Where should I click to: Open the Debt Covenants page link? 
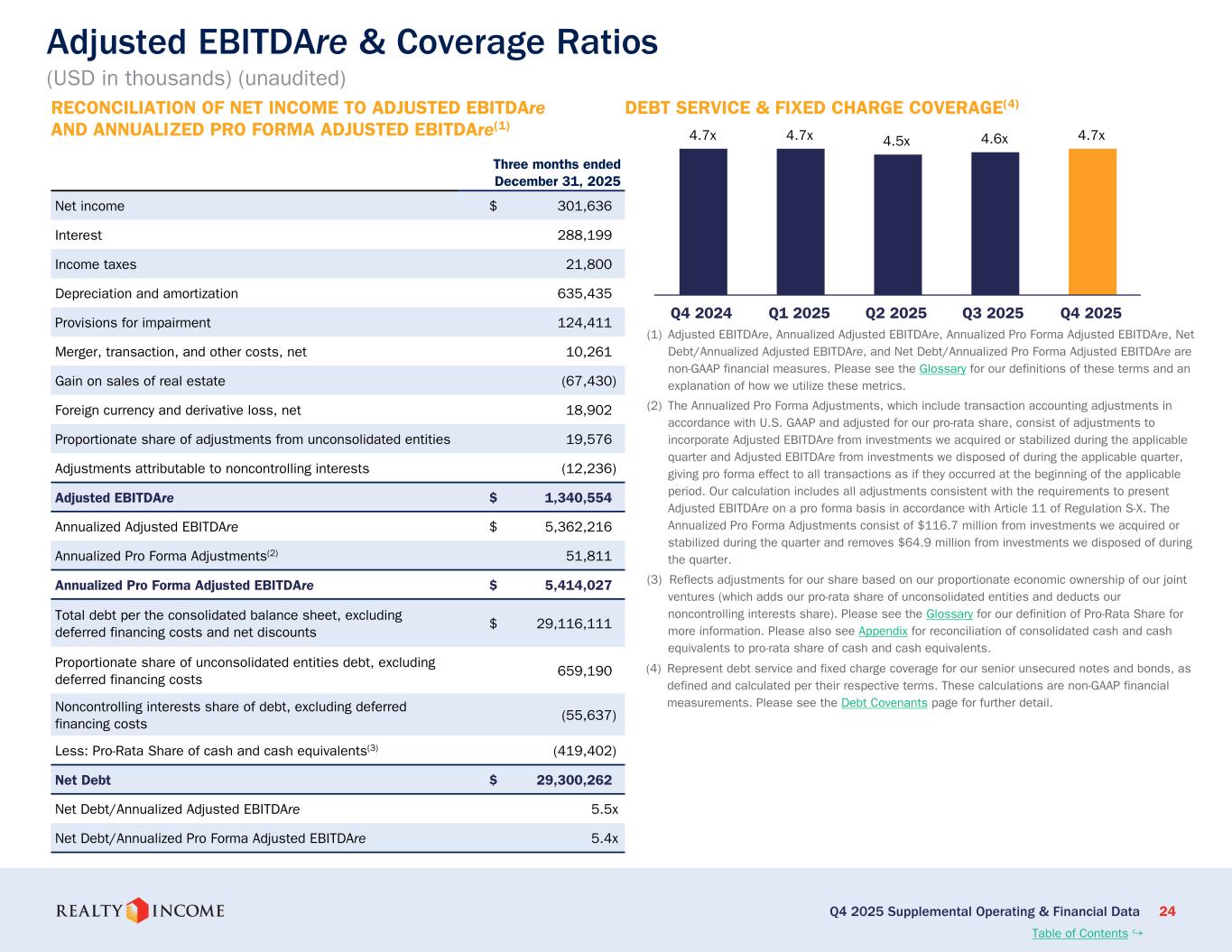tap(884, 703)
